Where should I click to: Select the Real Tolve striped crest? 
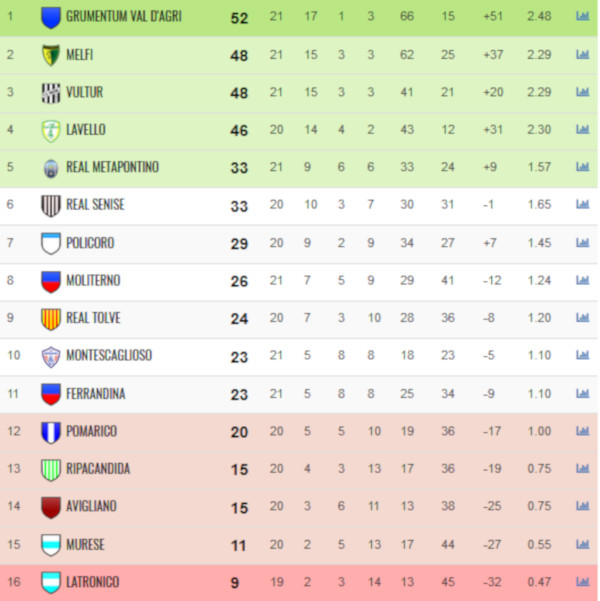point(51,319)
